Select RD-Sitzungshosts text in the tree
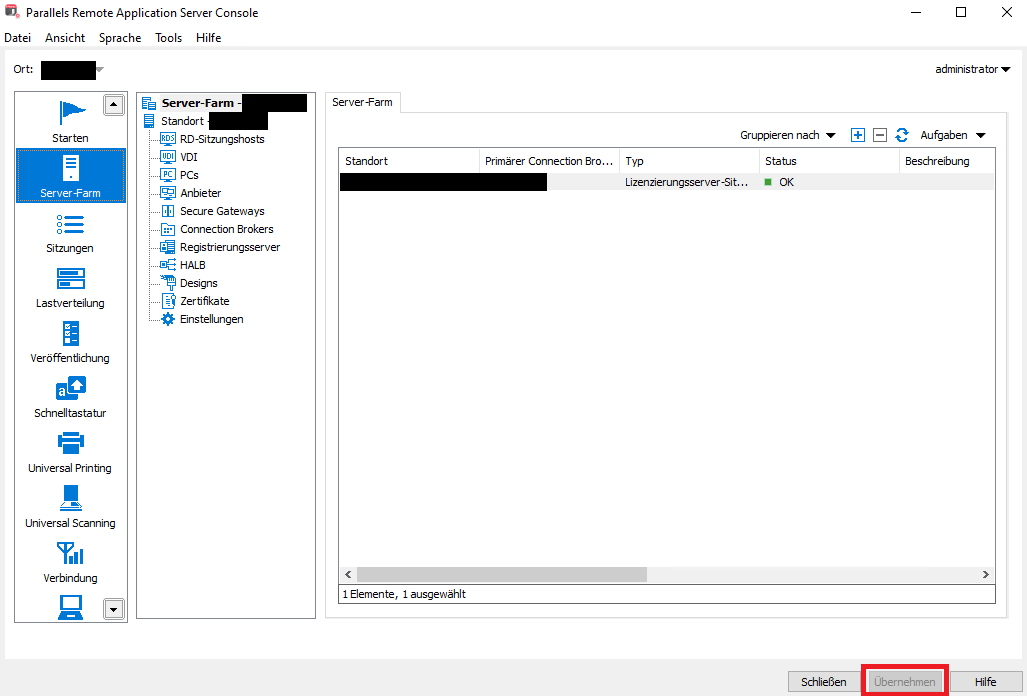 pos(222,139)
